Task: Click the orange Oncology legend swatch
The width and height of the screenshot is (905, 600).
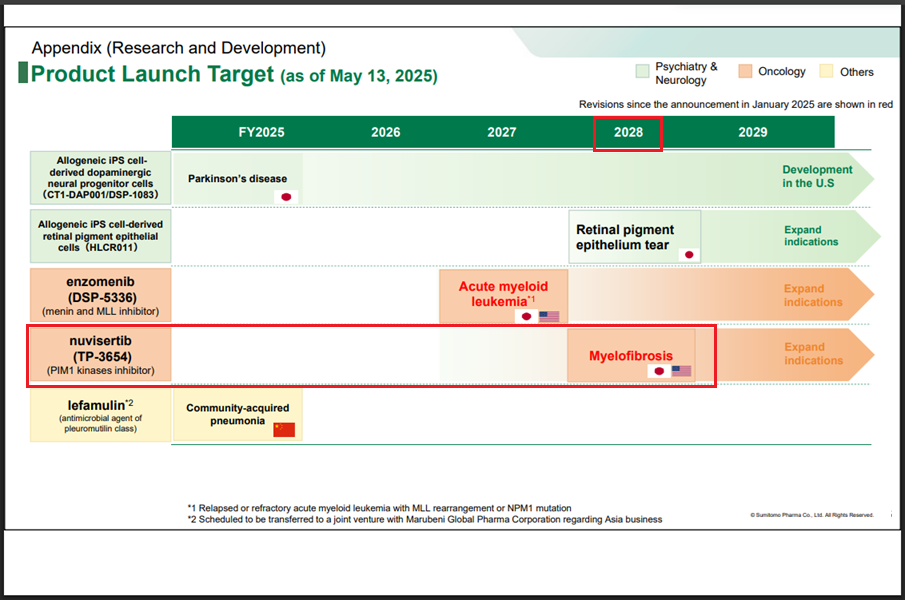Action: point(746,72)
